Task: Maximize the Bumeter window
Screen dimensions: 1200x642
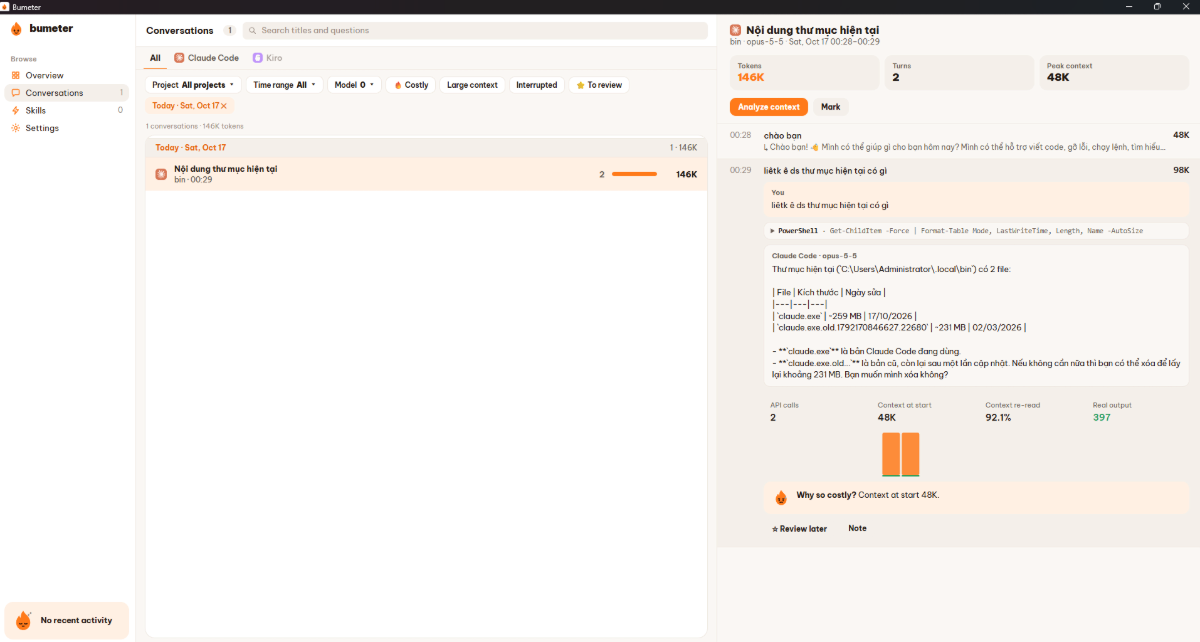Action: click(x=1157, y=7)
